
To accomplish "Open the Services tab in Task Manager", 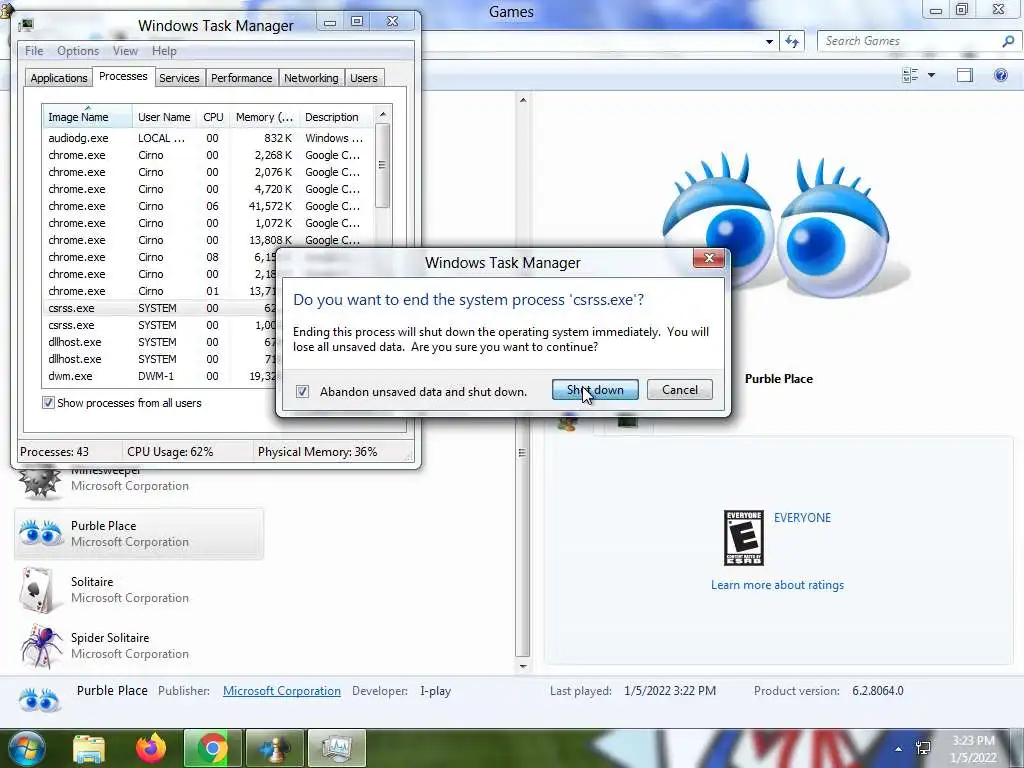I will coord(179,78).
